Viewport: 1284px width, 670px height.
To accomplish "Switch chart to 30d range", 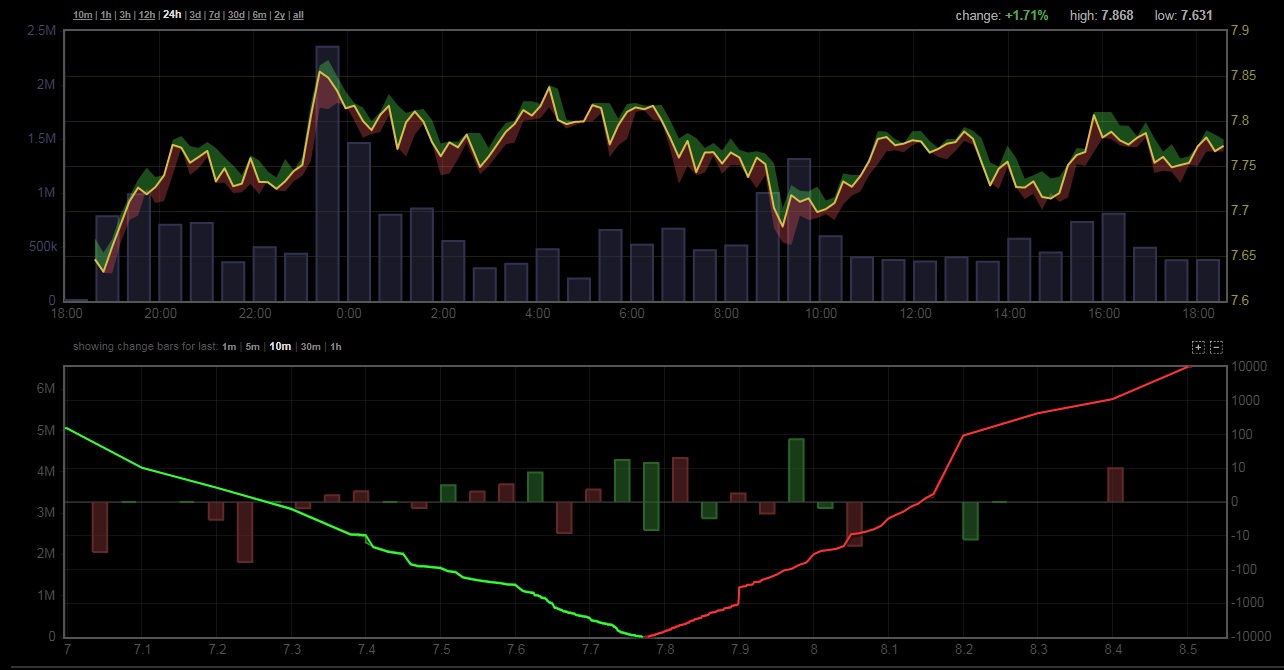I will pos(236,15).
